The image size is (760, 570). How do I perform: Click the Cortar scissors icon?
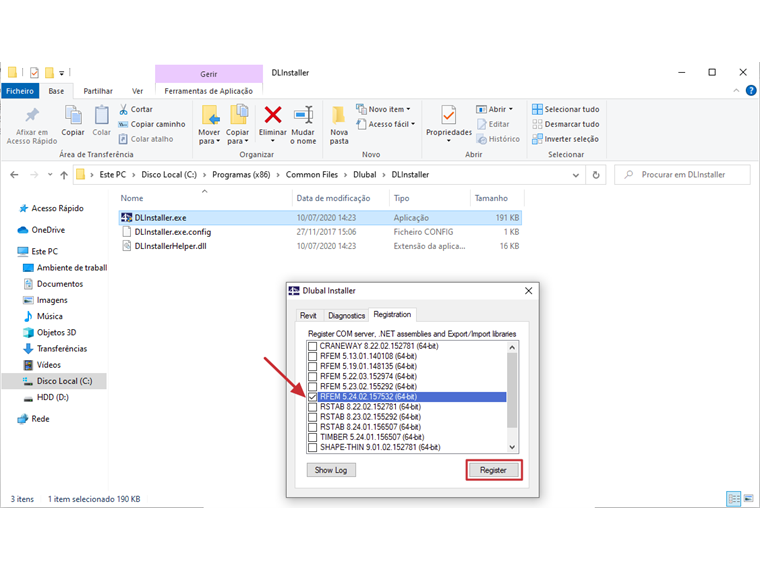[124, 110]
